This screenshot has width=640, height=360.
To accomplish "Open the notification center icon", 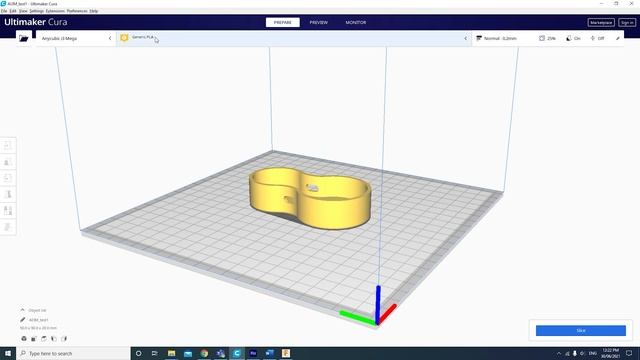I will pyautogui.click(x=629, y=353).
